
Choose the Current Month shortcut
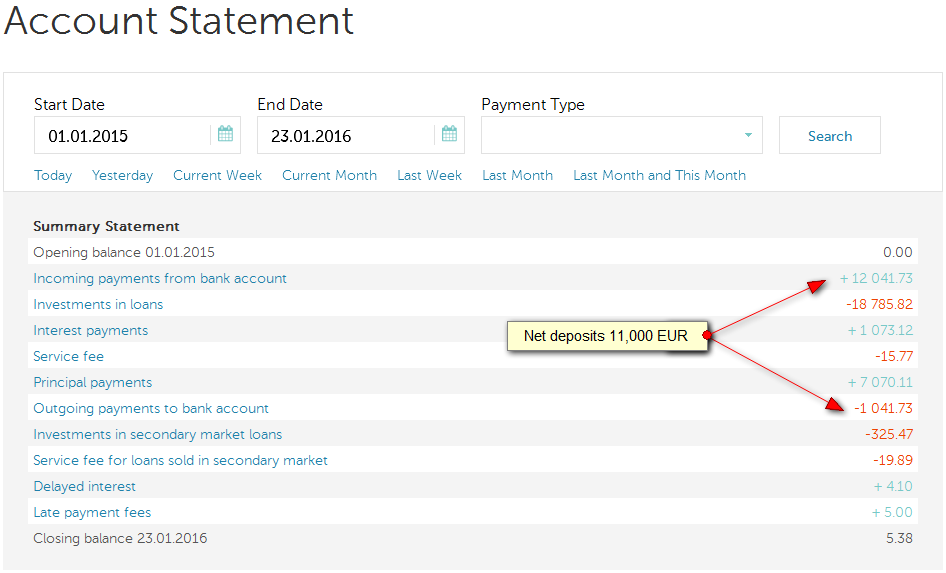click(329, 176)
